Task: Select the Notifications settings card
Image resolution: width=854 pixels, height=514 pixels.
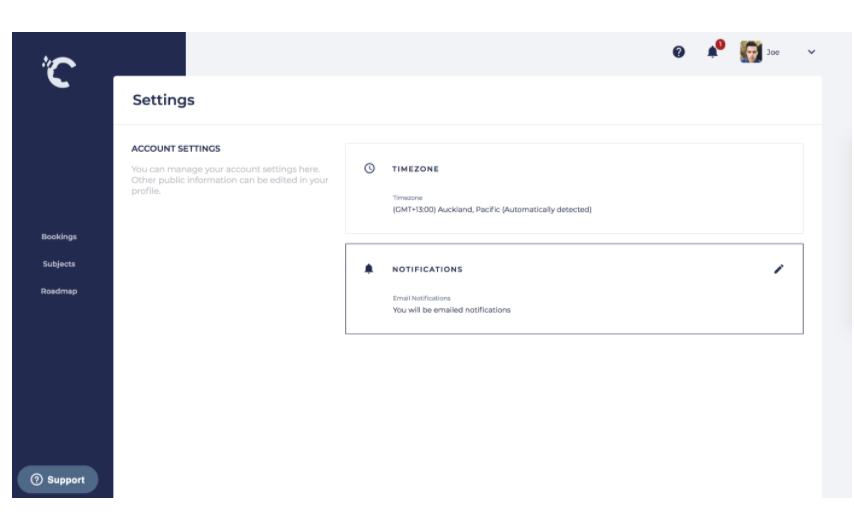Action: [573, 288]
